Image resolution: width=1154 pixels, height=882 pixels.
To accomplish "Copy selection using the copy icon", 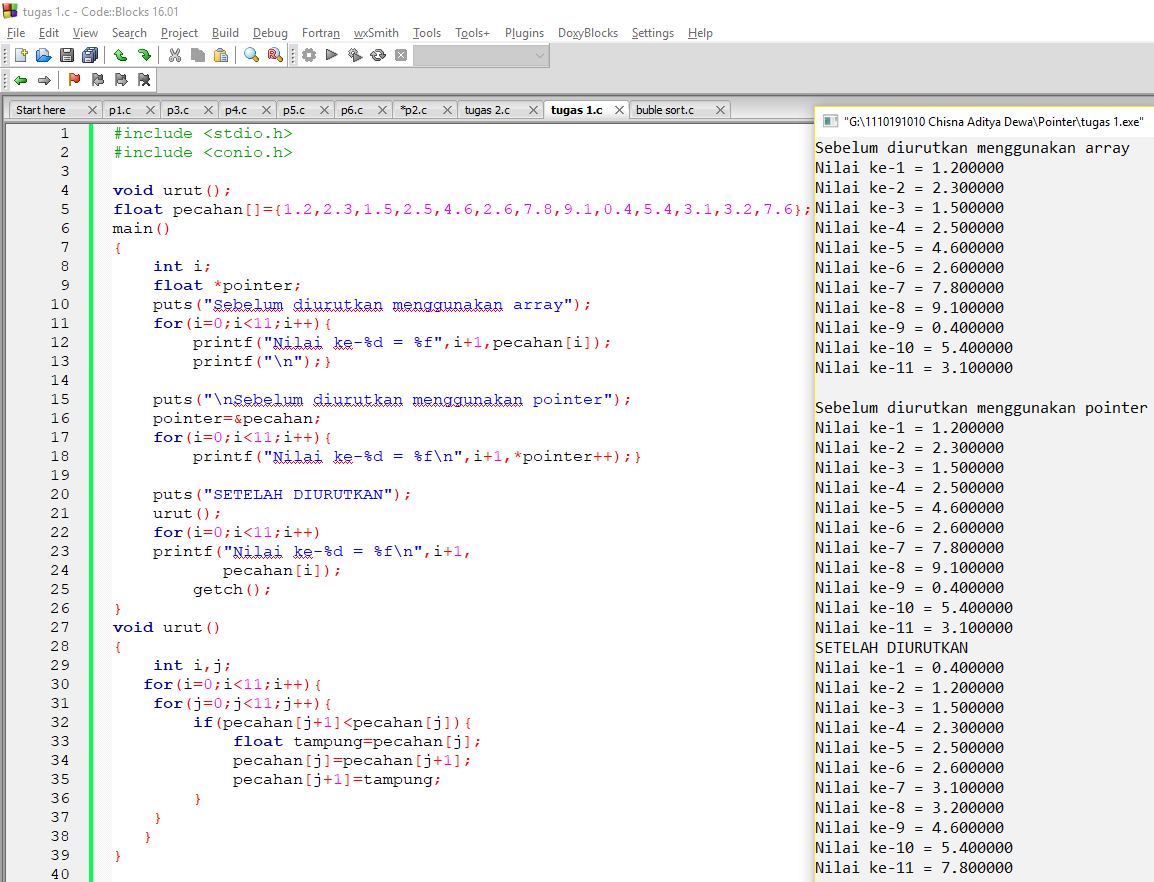I will click(197, 55).
